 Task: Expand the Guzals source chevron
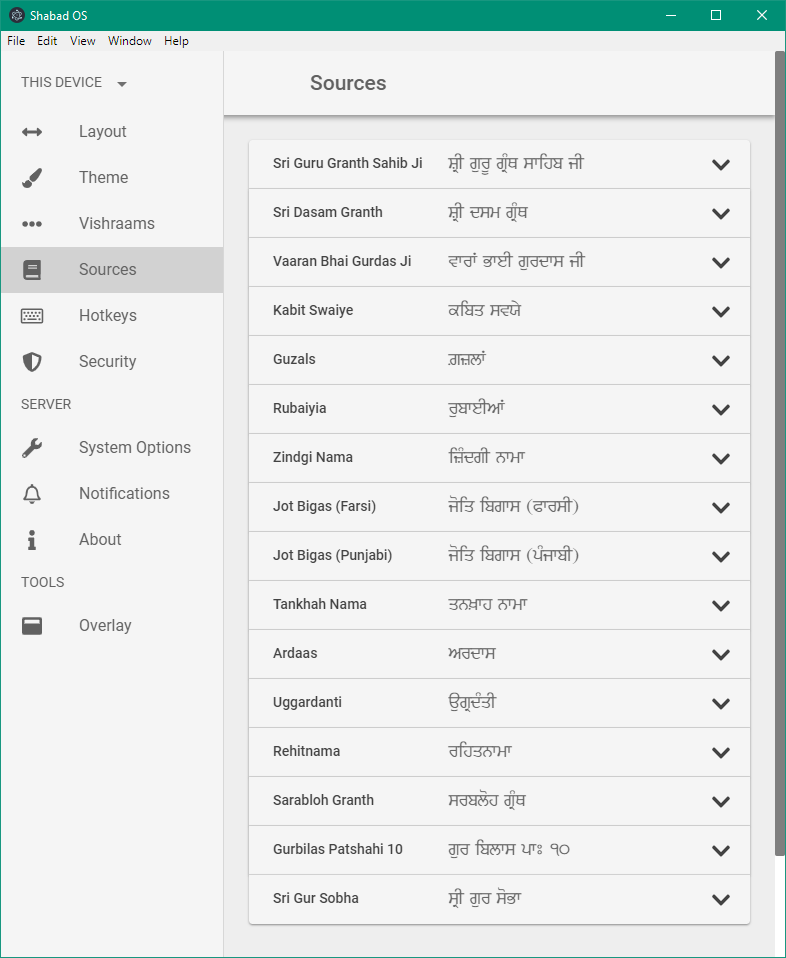pos(721,360)
